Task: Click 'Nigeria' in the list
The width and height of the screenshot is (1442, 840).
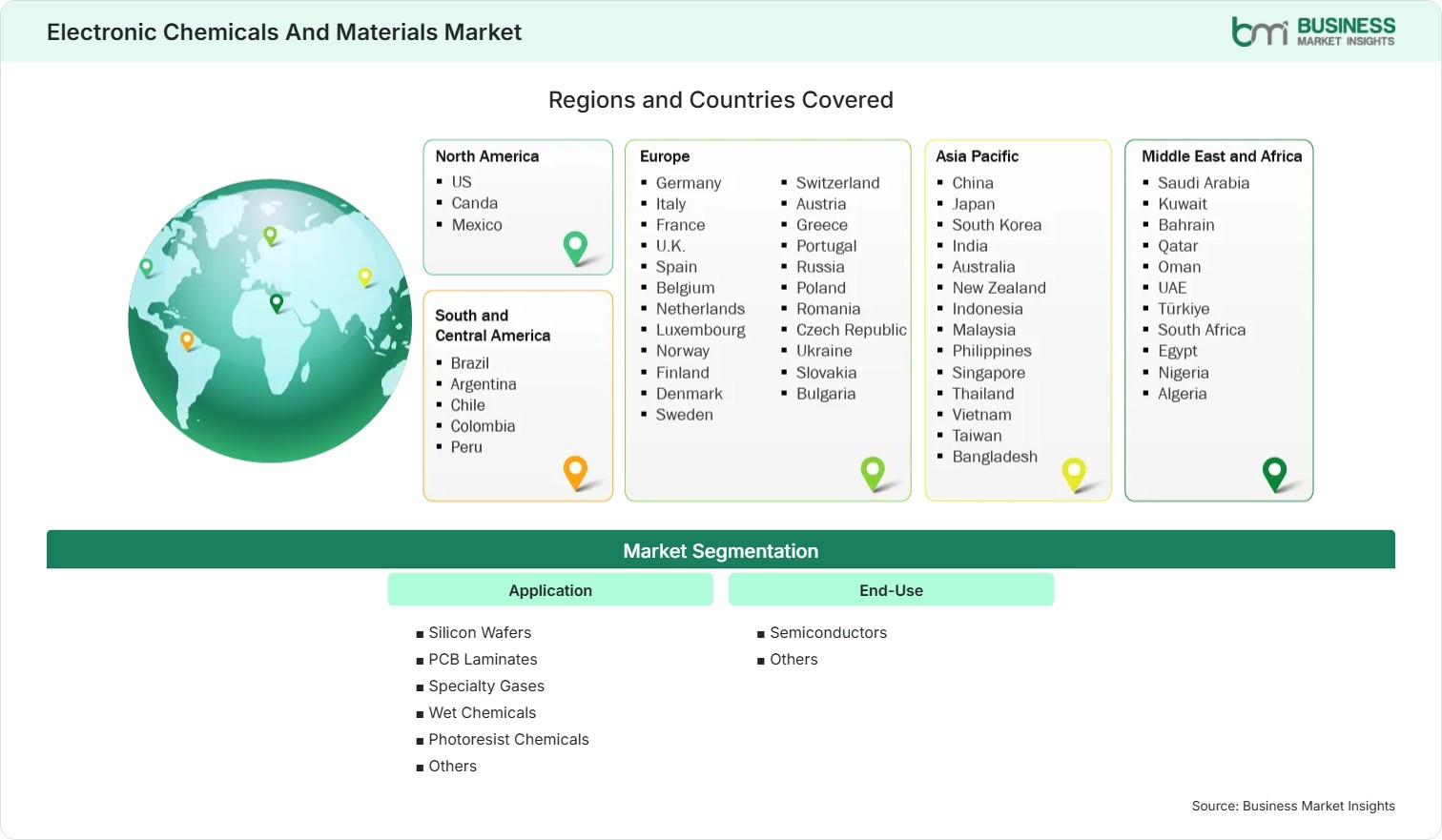Action: click(1183, 373)
